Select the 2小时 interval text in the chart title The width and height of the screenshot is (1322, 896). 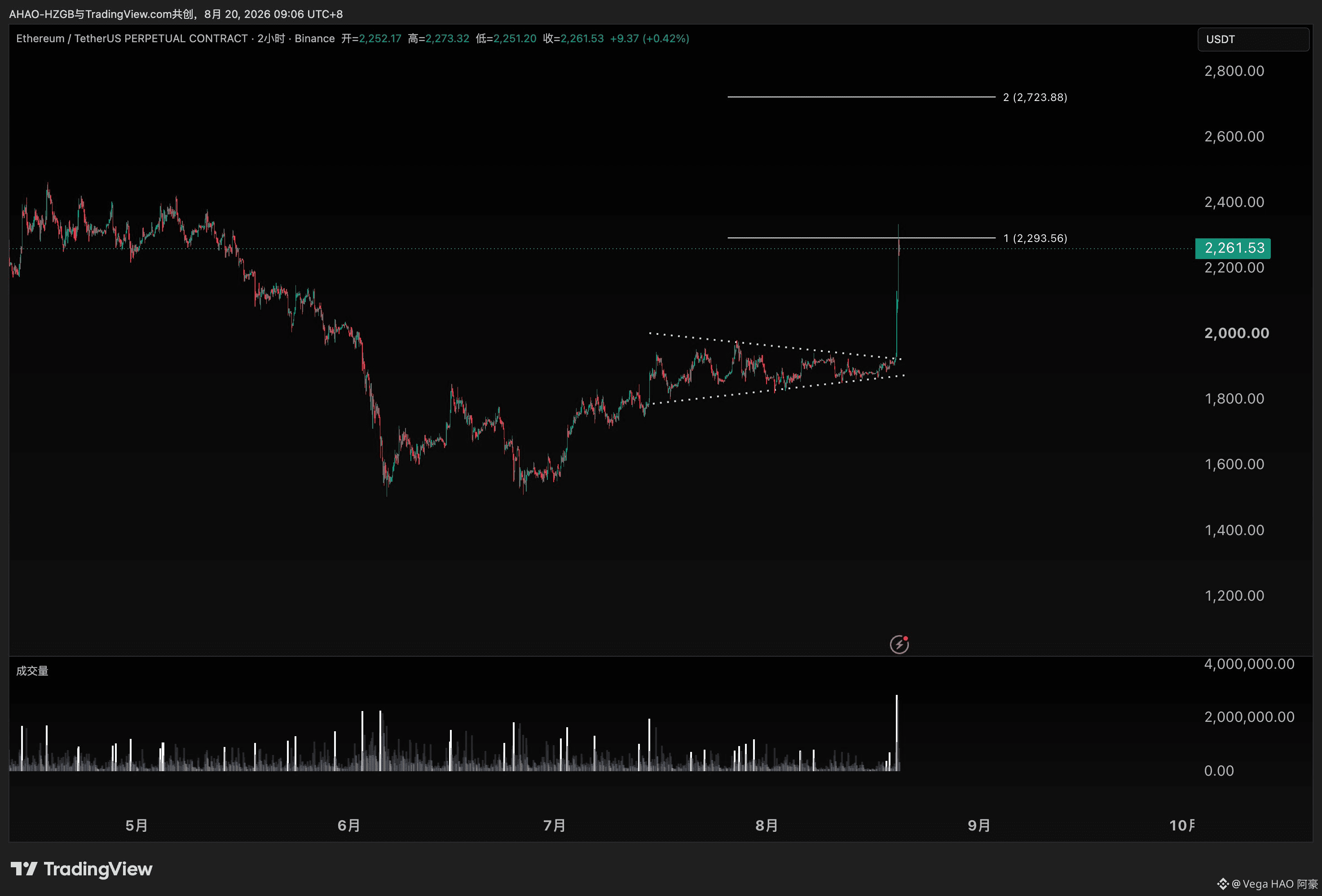[271, 39]
